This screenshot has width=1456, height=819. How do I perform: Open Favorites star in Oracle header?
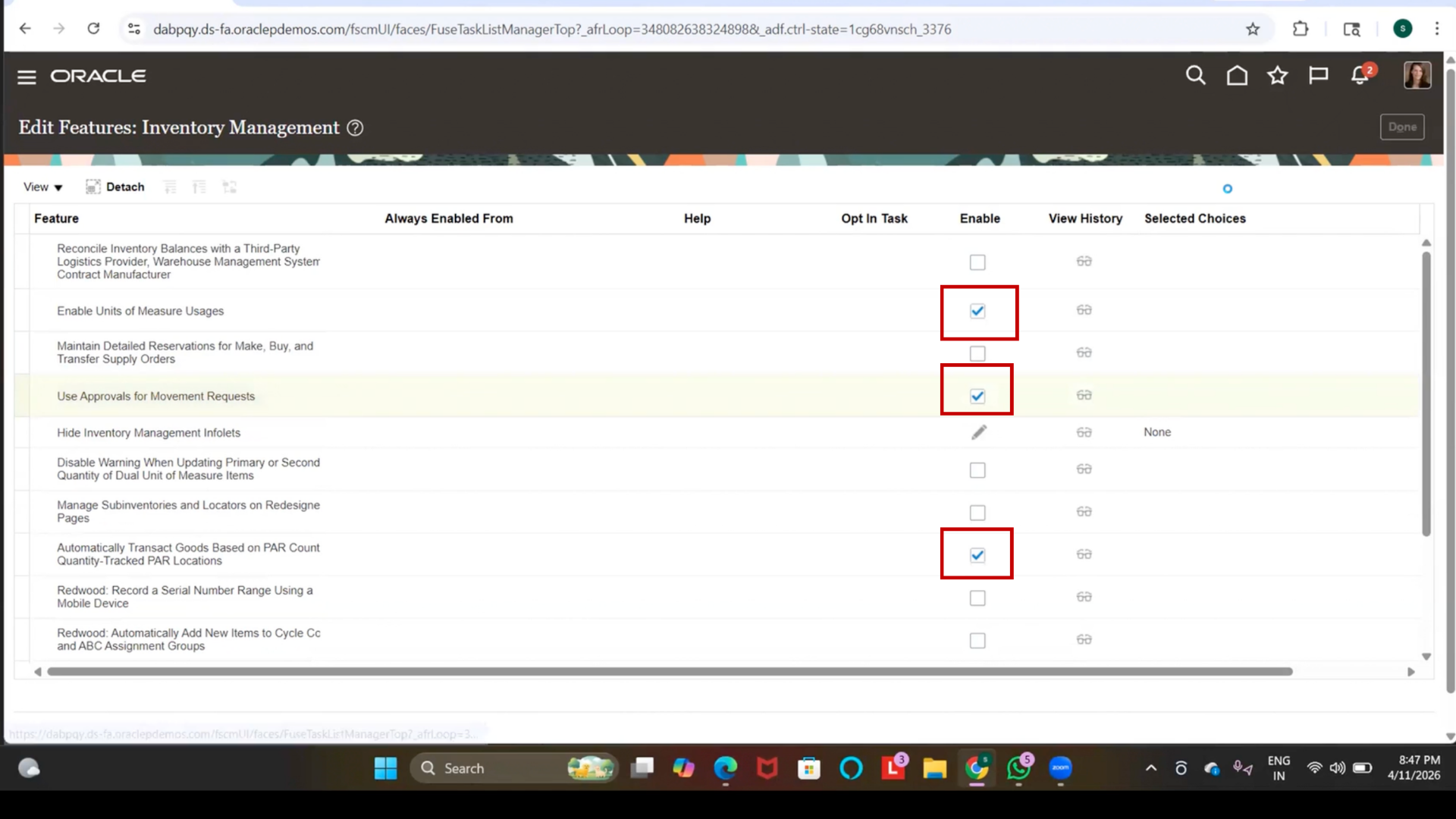pos(1278,75)
